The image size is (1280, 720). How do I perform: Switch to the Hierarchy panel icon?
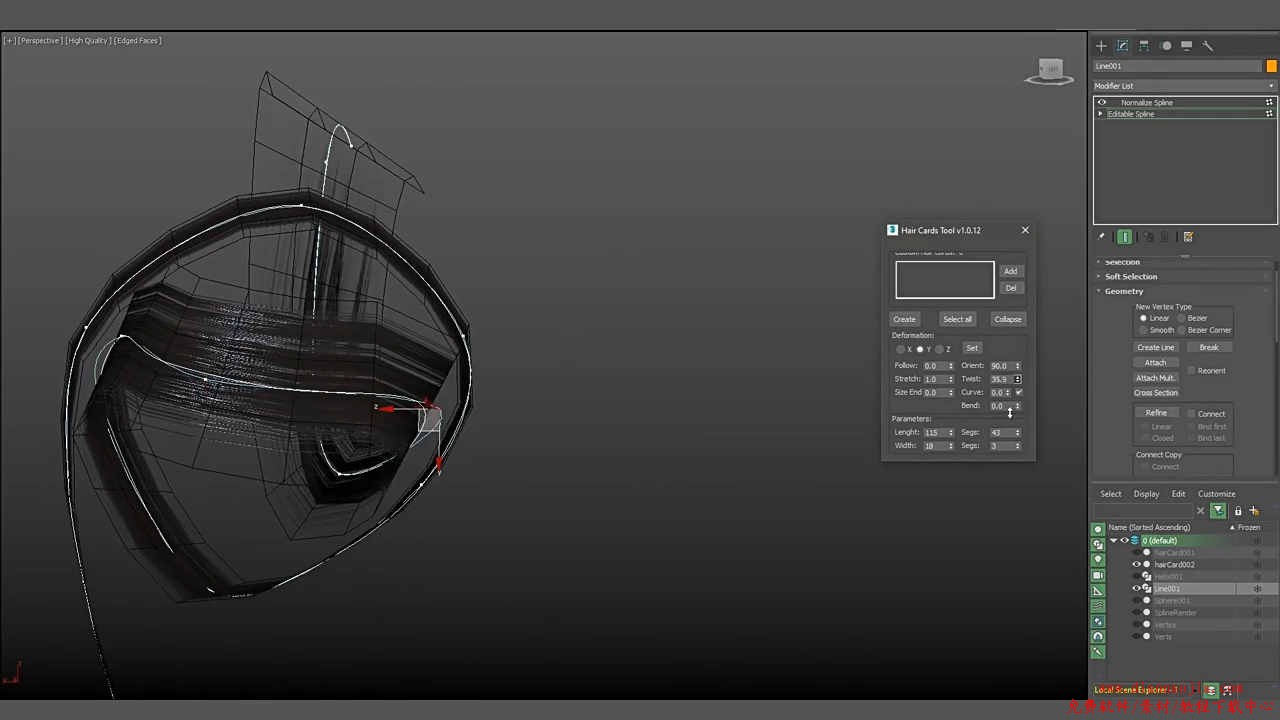(x=1144, y=46)
